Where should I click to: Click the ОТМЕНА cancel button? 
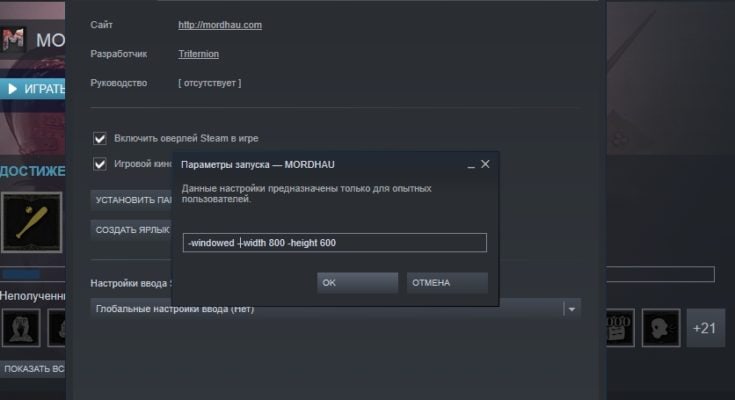[447, 283]
